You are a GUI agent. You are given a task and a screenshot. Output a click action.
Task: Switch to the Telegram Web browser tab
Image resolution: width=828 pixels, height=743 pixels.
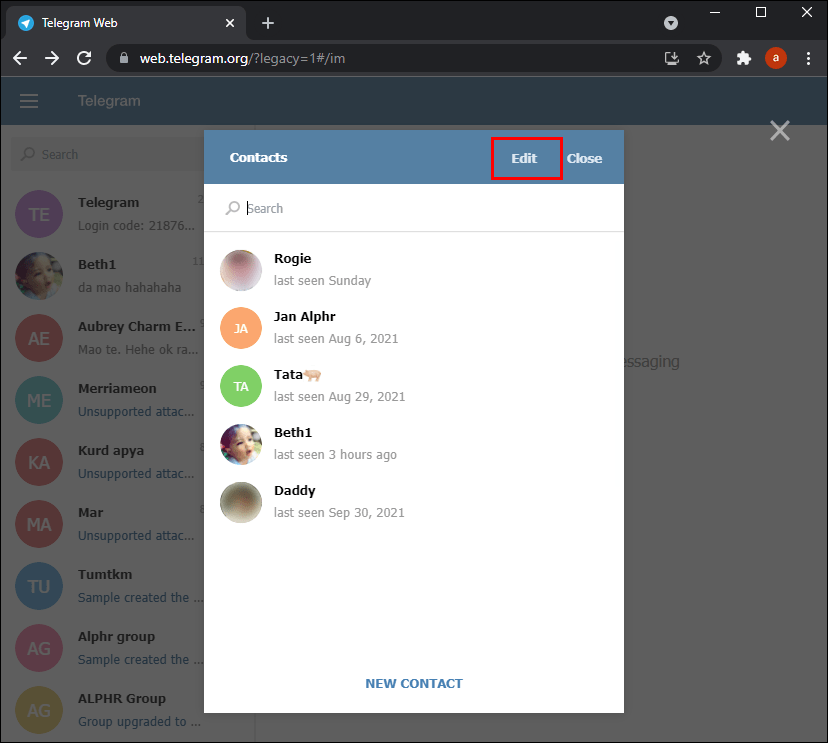tap(120, 22)
